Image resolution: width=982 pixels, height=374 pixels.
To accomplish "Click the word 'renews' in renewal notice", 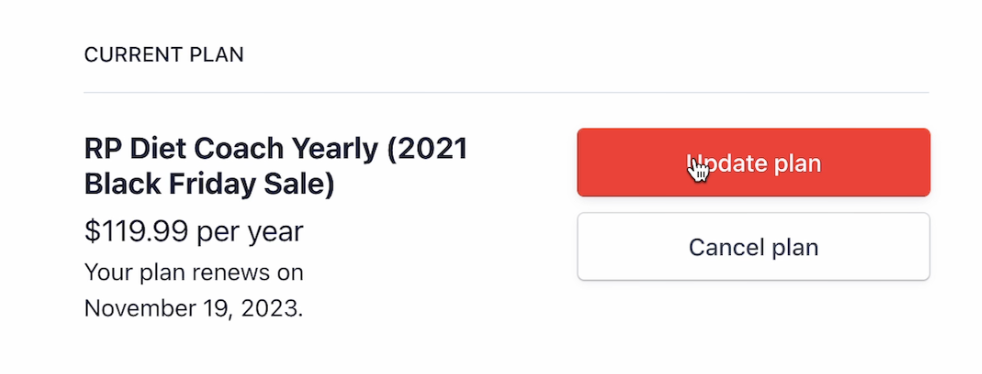I will [x=230, y=273].
